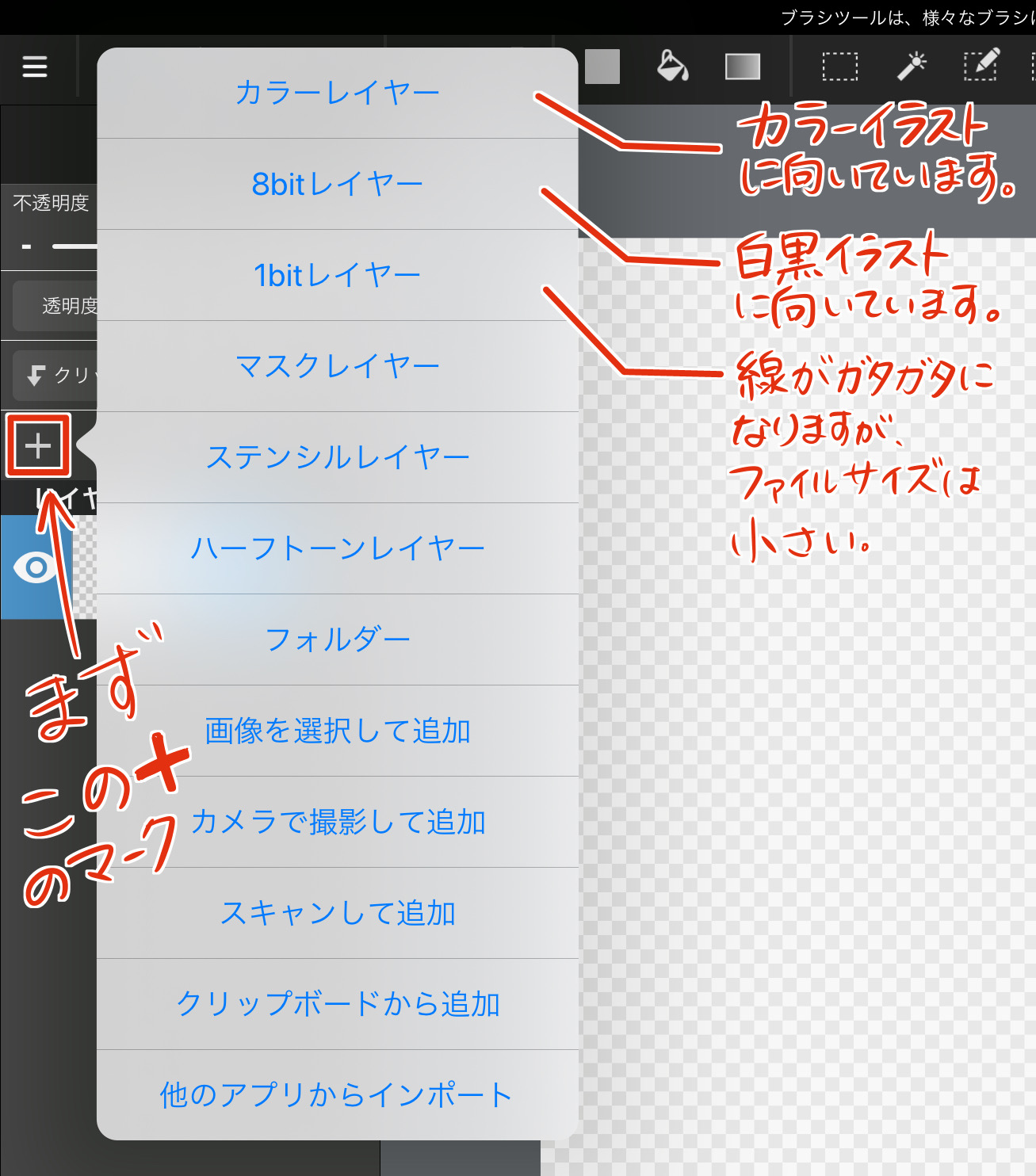Add a ハーフトーンレイヤー
The height and width of the screenshot is (1176, 1036).
tap(338, 549)
